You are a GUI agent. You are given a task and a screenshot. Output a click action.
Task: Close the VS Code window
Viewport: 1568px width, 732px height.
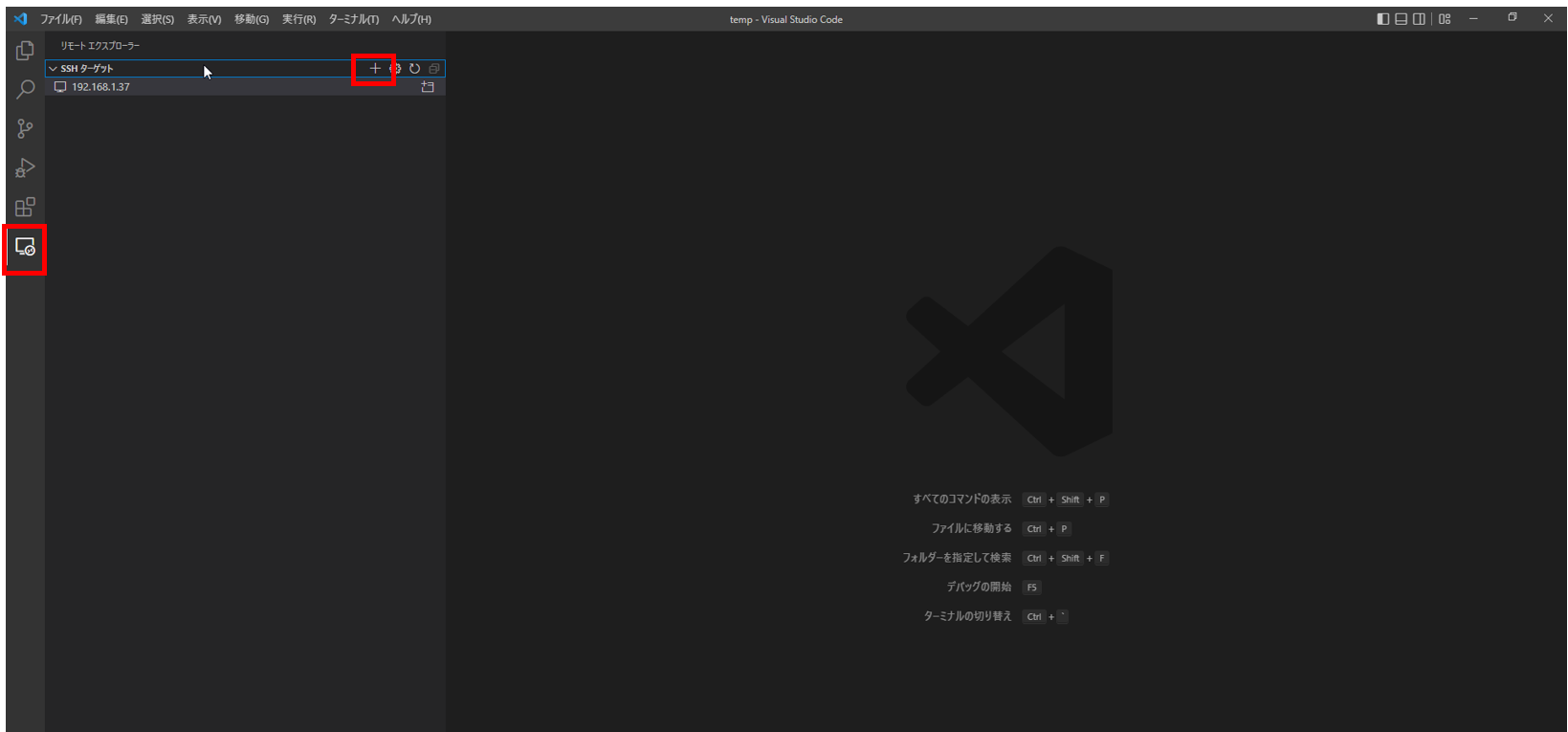(x=1548, y=18)
